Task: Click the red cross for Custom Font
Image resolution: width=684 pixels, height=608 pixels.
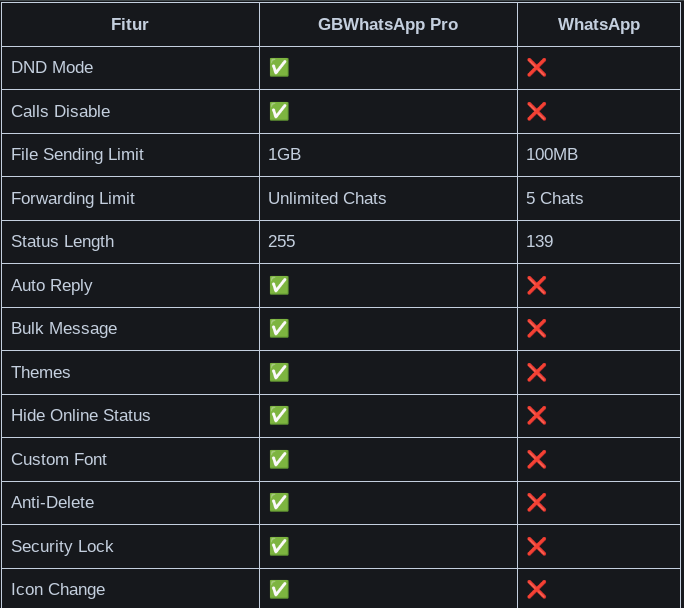Action: coord(536,459)
